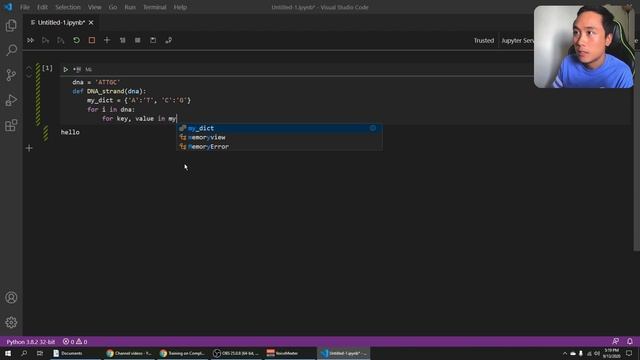Open the variable explorer
Viewport: 640px width, 360px height.
pos(138,40)
